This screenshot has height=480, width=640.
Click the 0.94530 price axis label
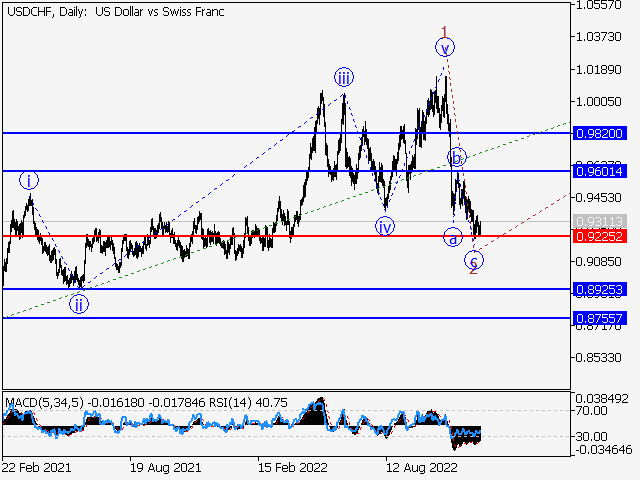[x=598, y=198]
